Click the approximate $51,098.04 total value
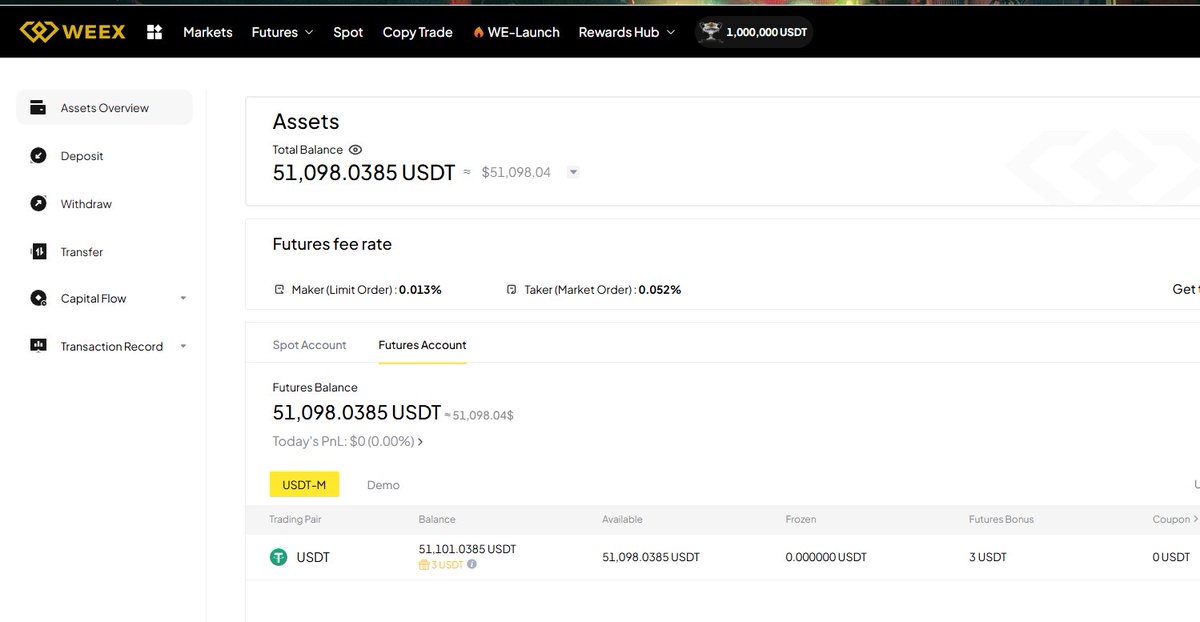 click(x=516, y=172)
